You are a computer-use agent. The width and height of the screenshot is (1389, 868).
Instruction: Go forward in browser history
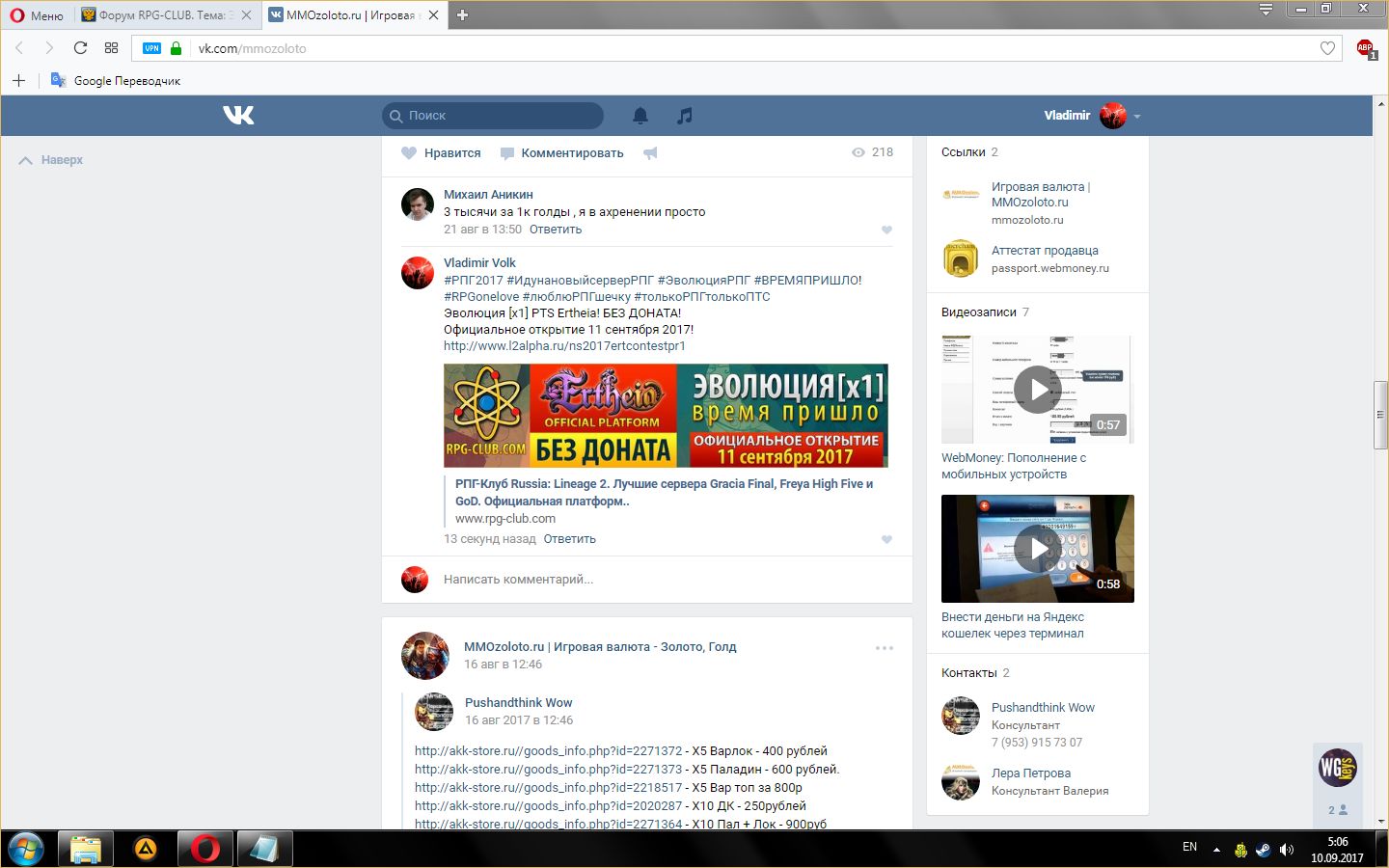point(49,48)
